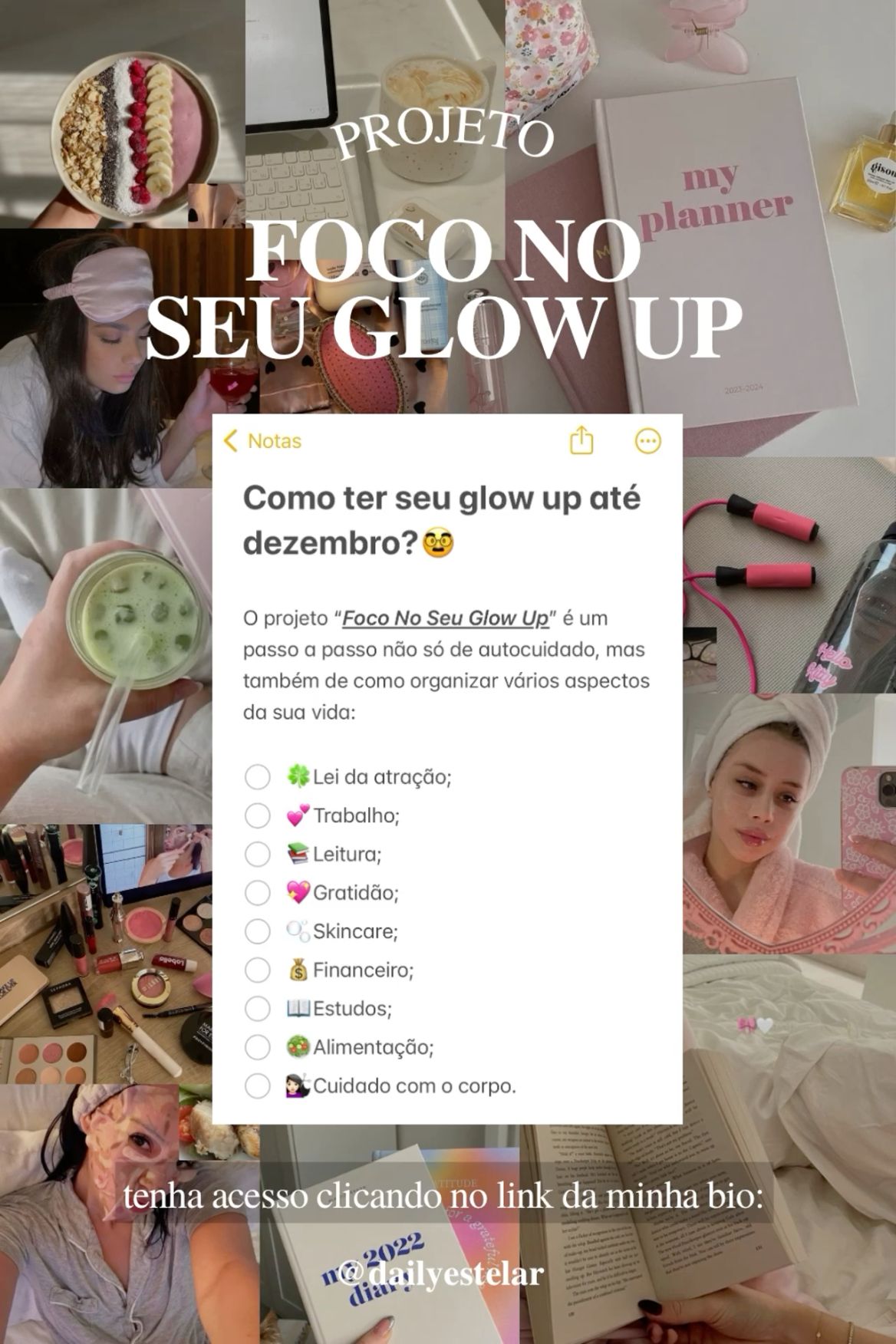Screen dimensions: 896x1344
Task: Check the Lei da atração checklist circle
Action: pos(257,777)
